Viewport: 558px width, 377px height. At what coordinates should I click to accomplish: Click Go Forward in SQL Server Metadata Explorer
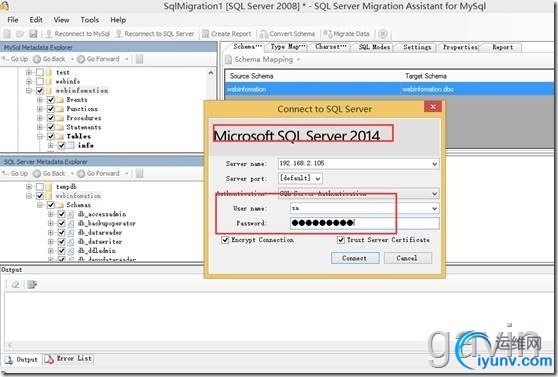point(99,173)
